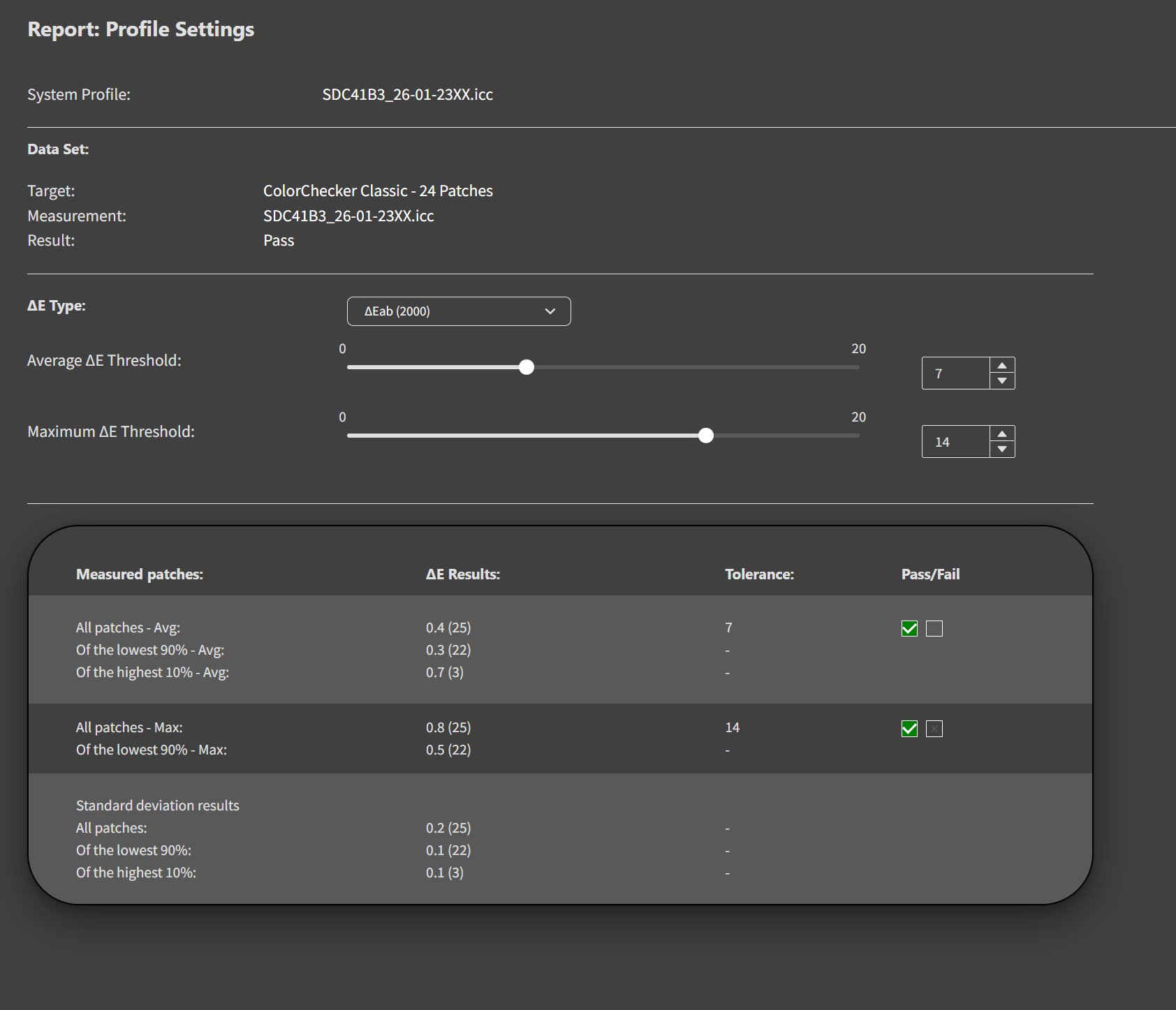Increase Maximum ΔE Threshold using up arrow
The image size is (1176, 1010).
click(x=1002, y=433)
